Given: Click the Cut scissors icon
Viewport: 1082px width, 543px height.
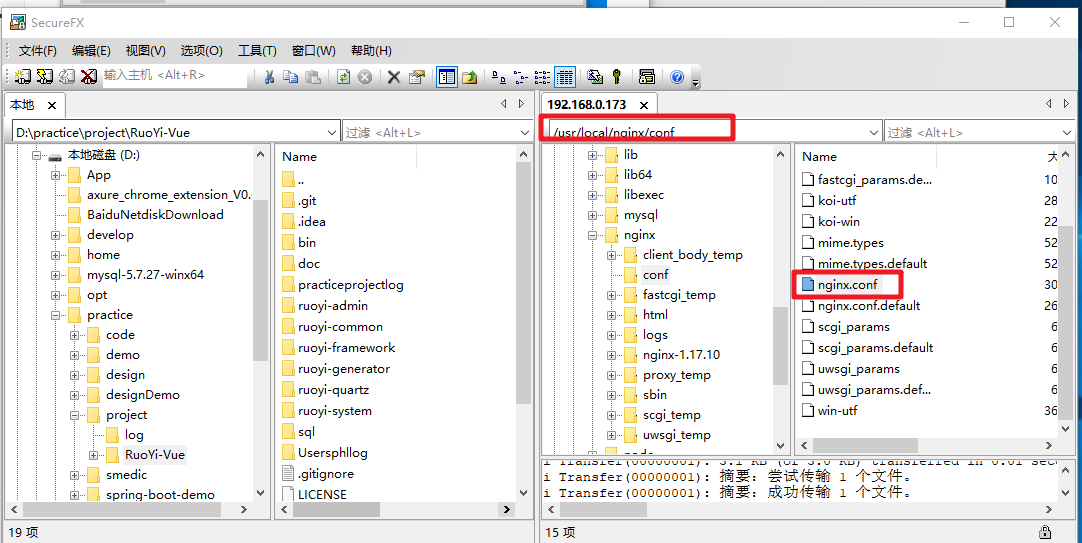Looking at the screenshot, I should 270,77.
